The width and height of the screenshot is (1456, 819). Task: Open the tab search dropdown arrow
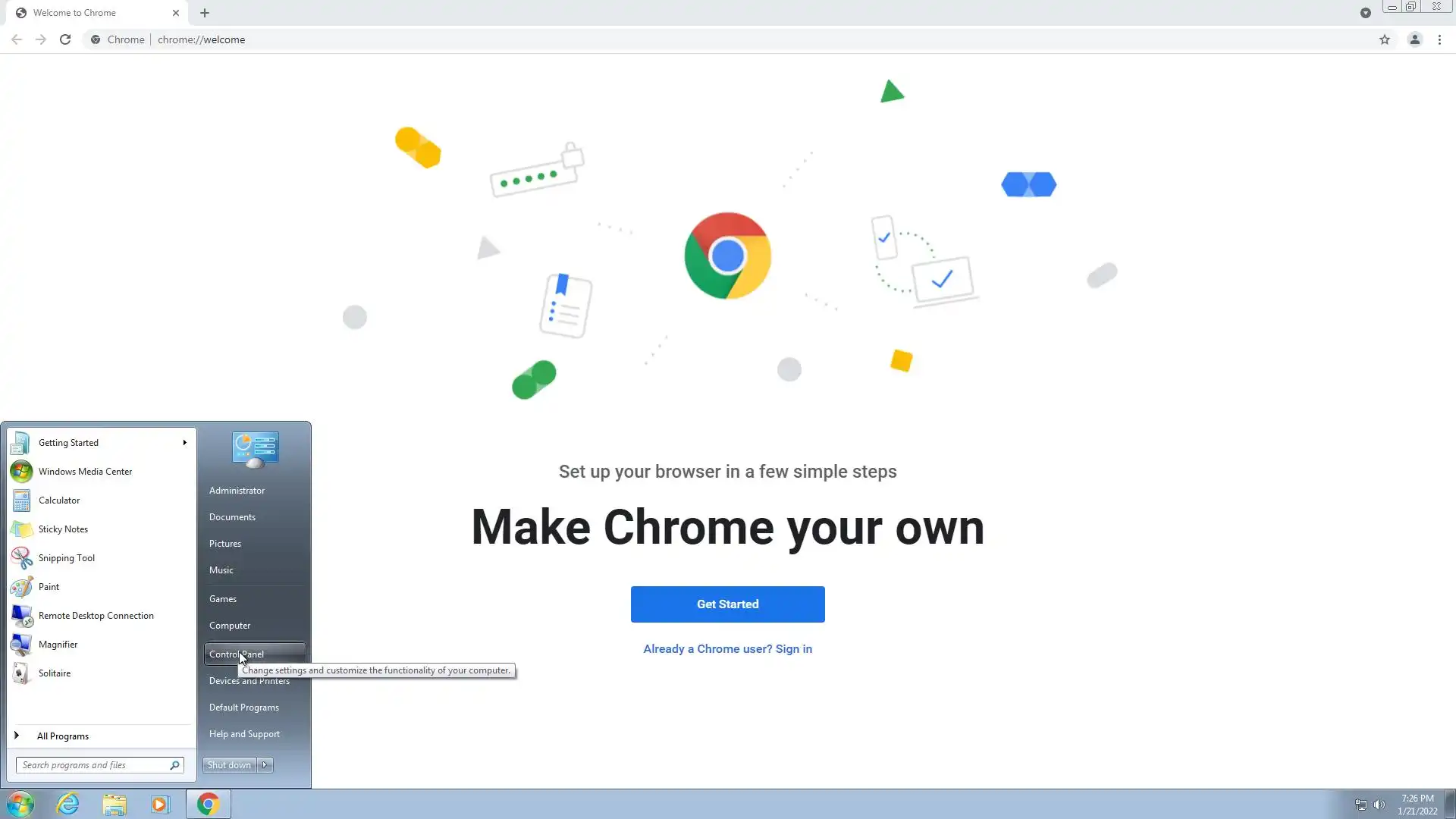coord(1365,13)
